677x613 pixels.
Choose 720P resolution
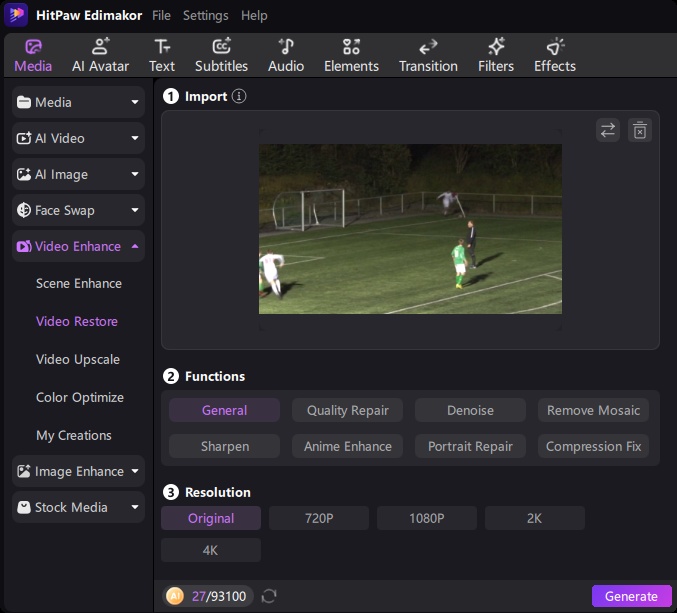pyautogui.click(x=319, y=518)
